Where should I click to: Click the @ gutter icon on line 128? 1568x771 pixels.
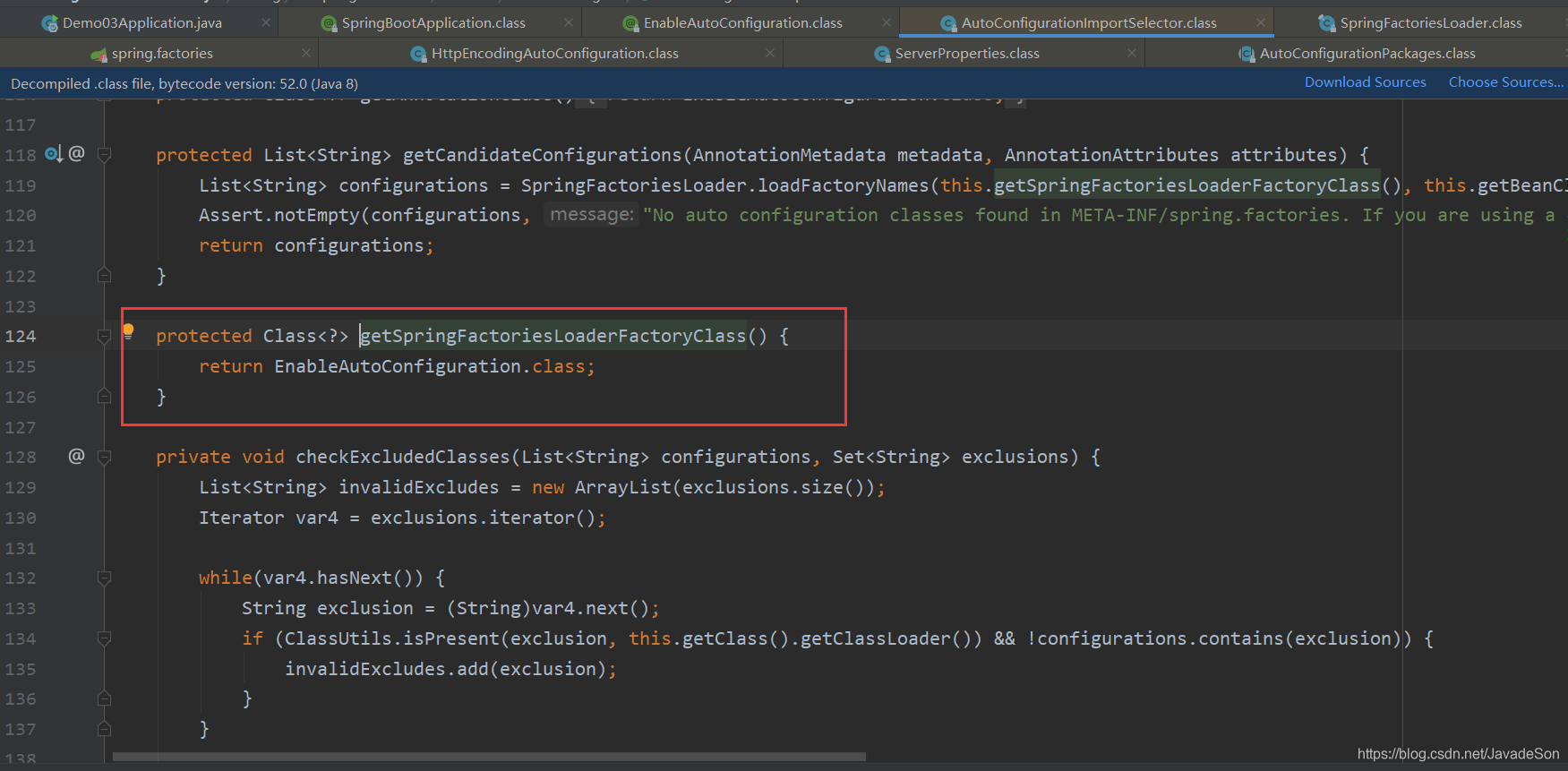click(77, 456)
